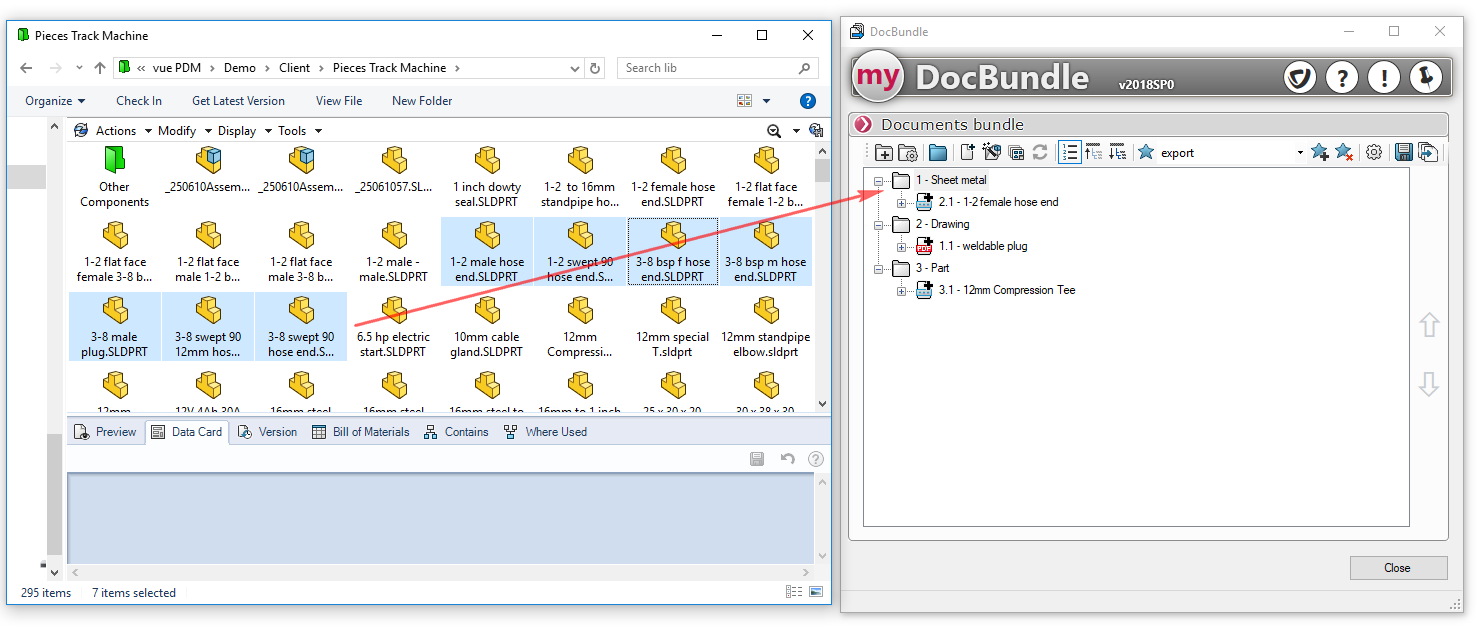This screenshot has width=1481, height=631.
Task: Click the delete favorite star-x icon
Action: tap(1343, 153)
